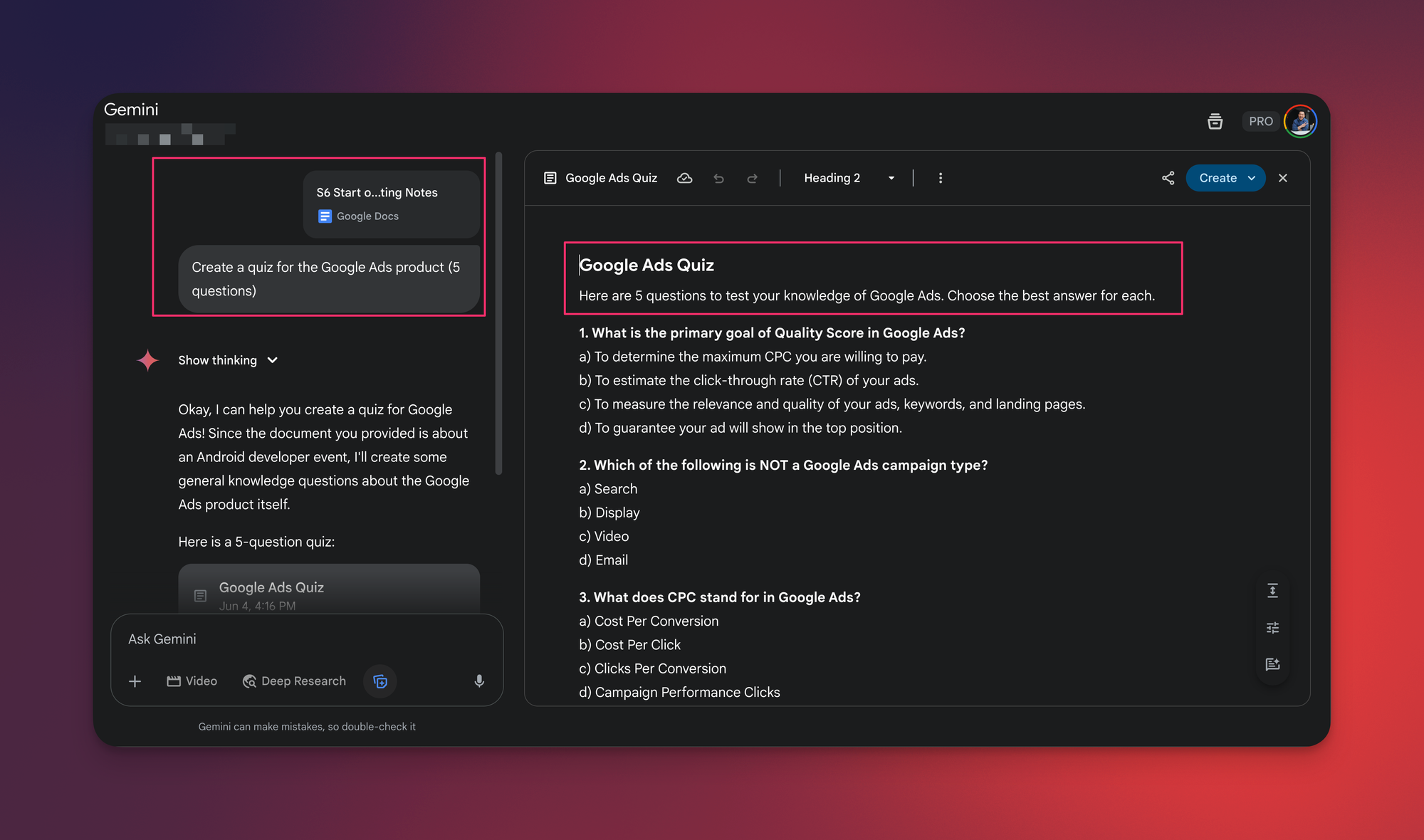Redo the last document edit
This screenshot has height=840, width=1424.
pos(752,178)
